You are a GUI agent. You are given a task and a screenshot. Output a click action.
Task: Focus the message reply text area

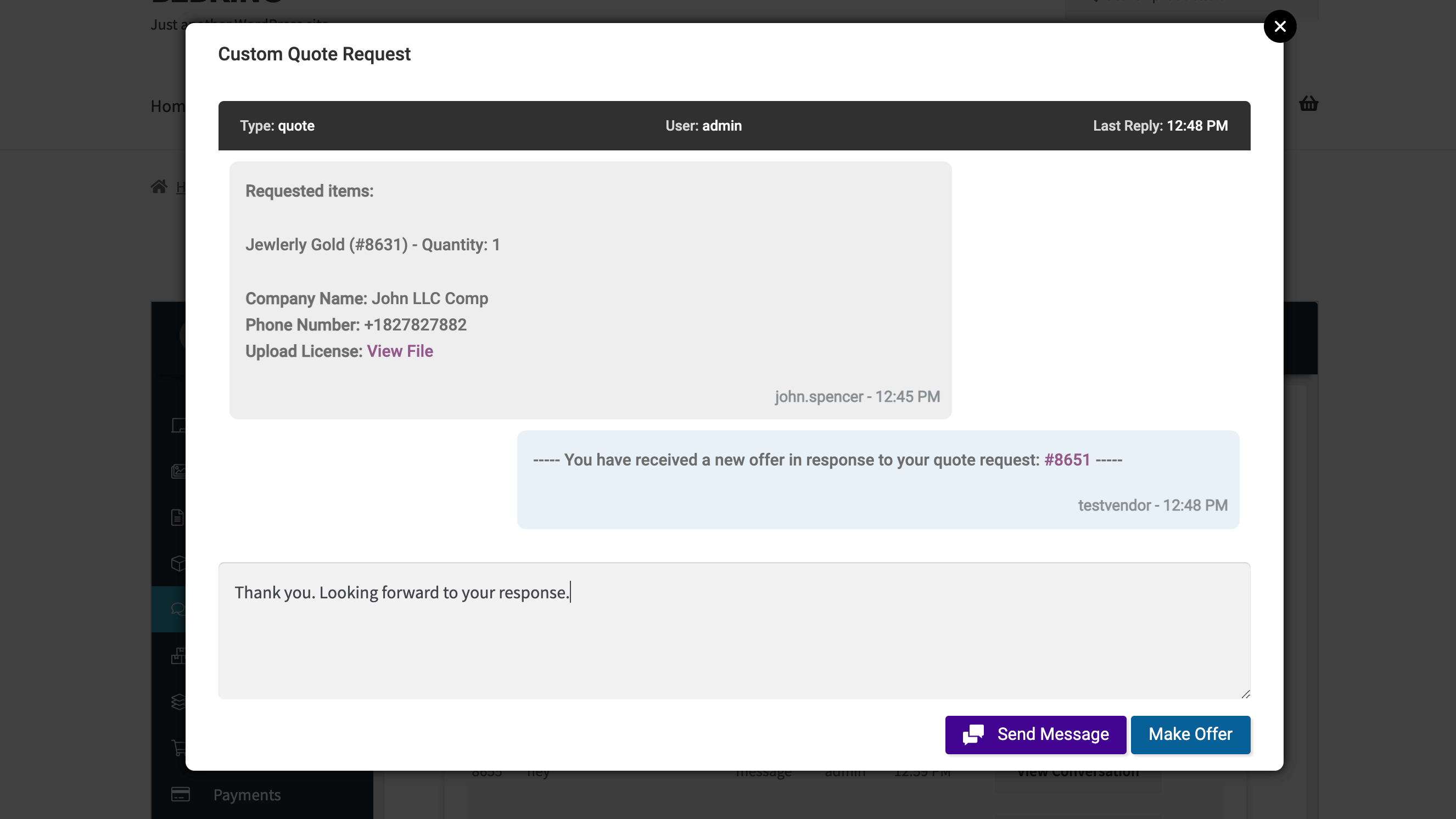[x=734, y=630]
